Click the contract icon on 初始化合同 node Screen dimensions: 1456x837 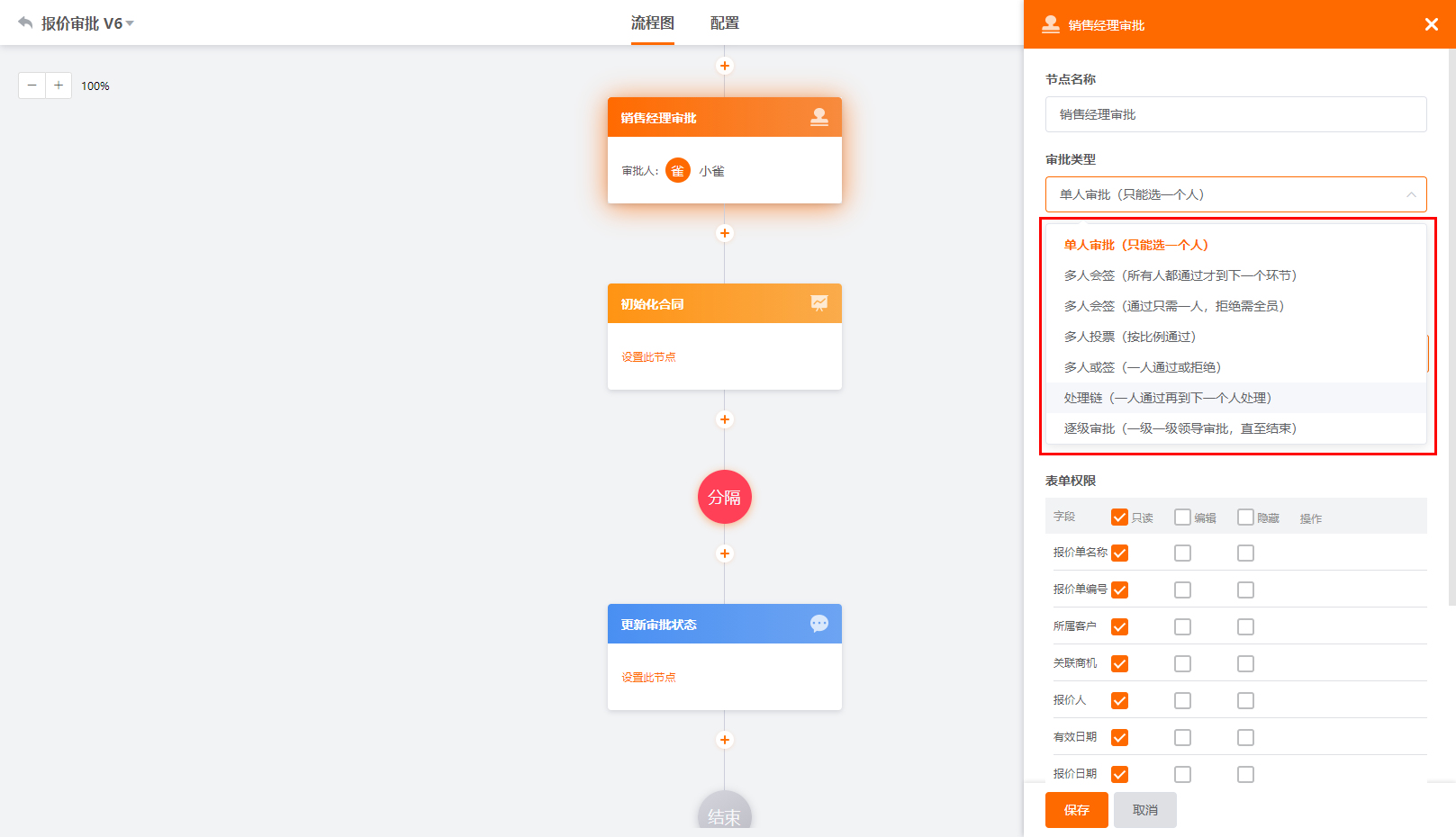(818, 303)
